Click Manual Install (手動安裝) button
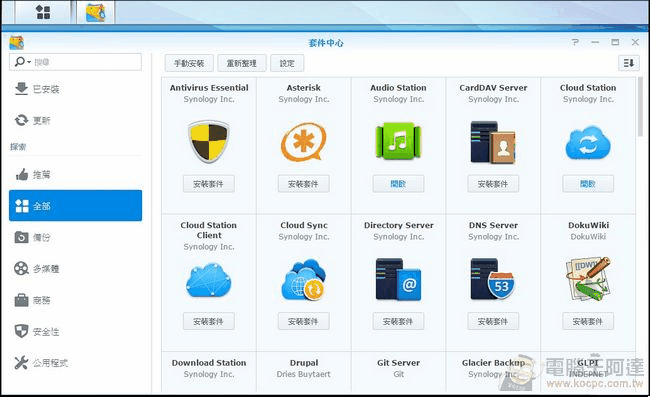 (x=189, y=63)
